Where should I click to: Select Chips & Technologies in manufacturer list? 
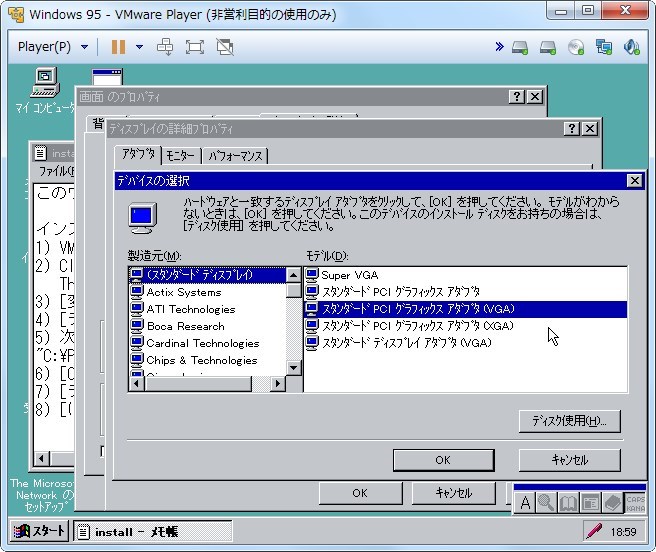click(208, 360)
